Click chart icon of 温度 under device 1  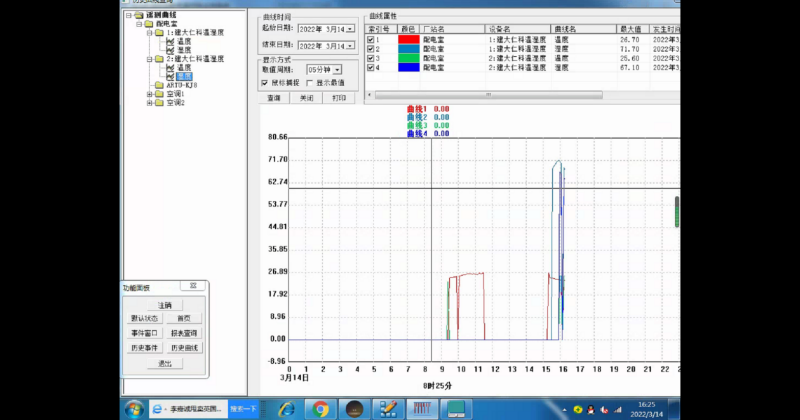tap(170, 41)
